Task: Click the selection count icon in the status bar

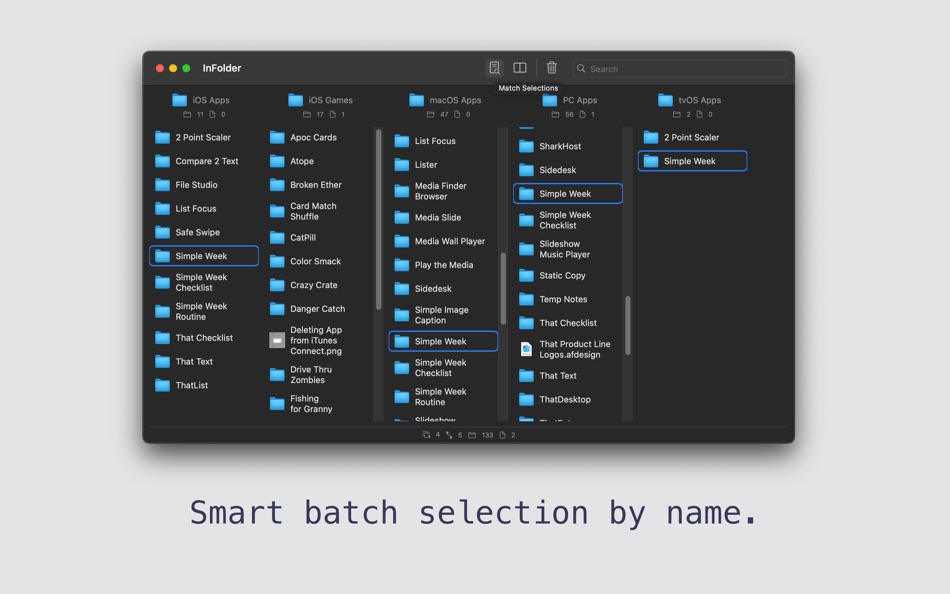Action: click(427, 435)
